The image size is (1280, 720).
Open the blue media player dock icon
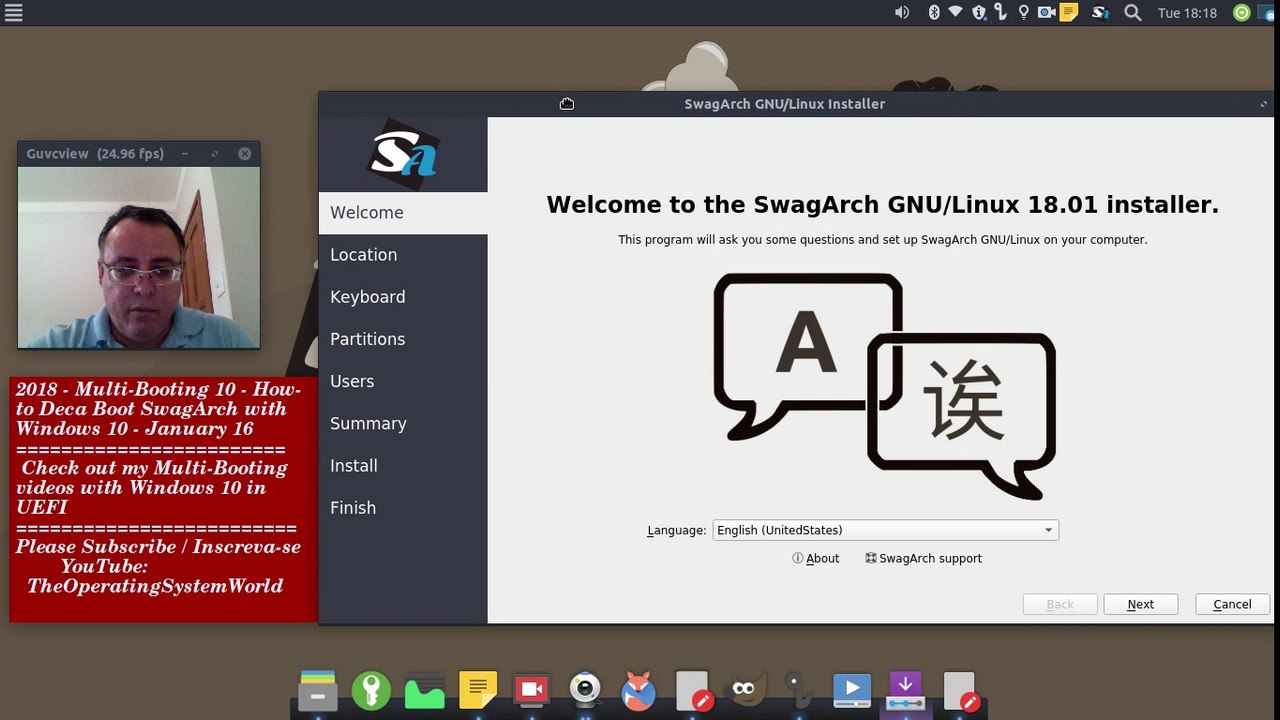[852, 689]
